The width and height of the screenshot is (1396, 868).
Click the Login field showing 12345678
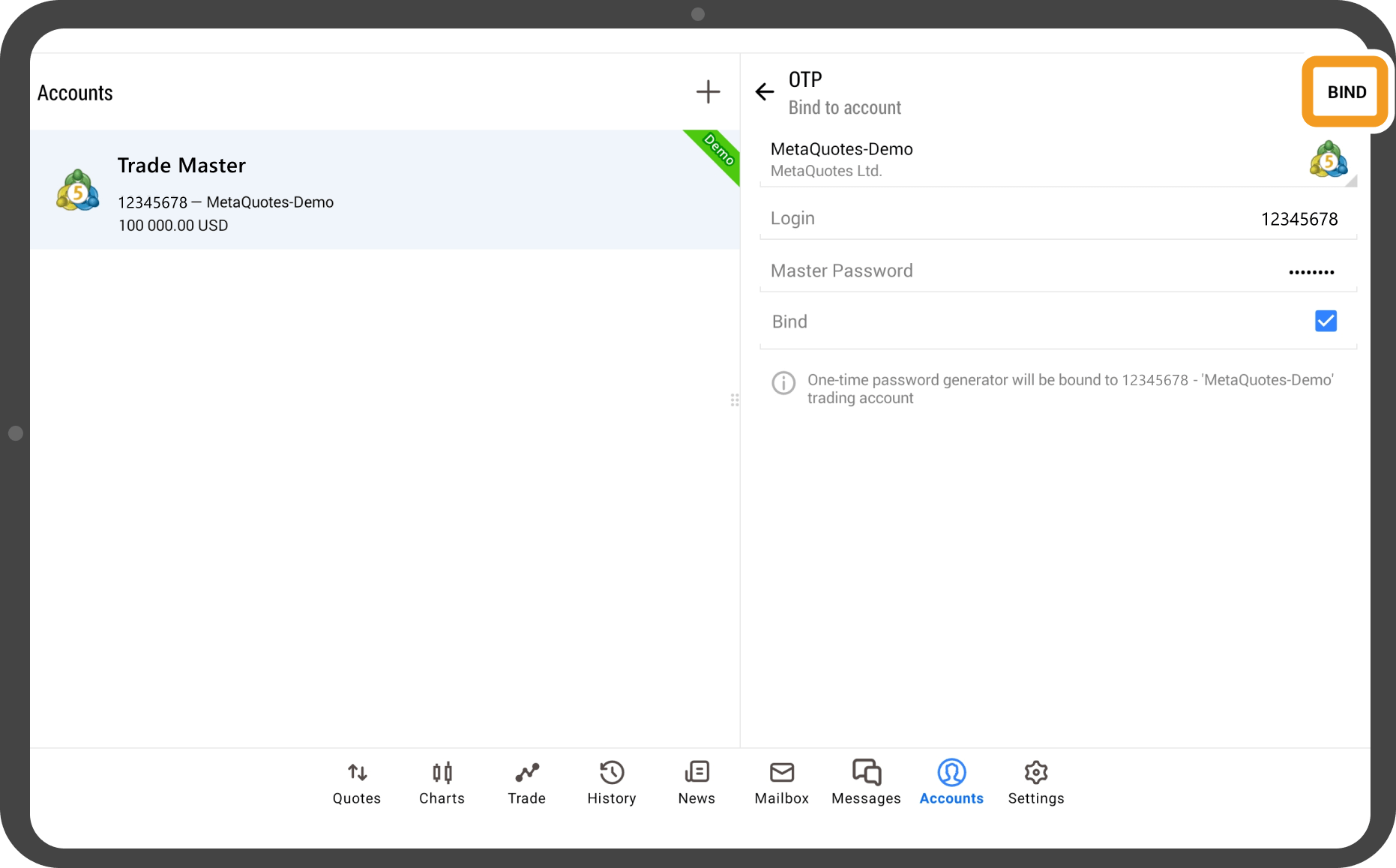tap(1057, 219)
